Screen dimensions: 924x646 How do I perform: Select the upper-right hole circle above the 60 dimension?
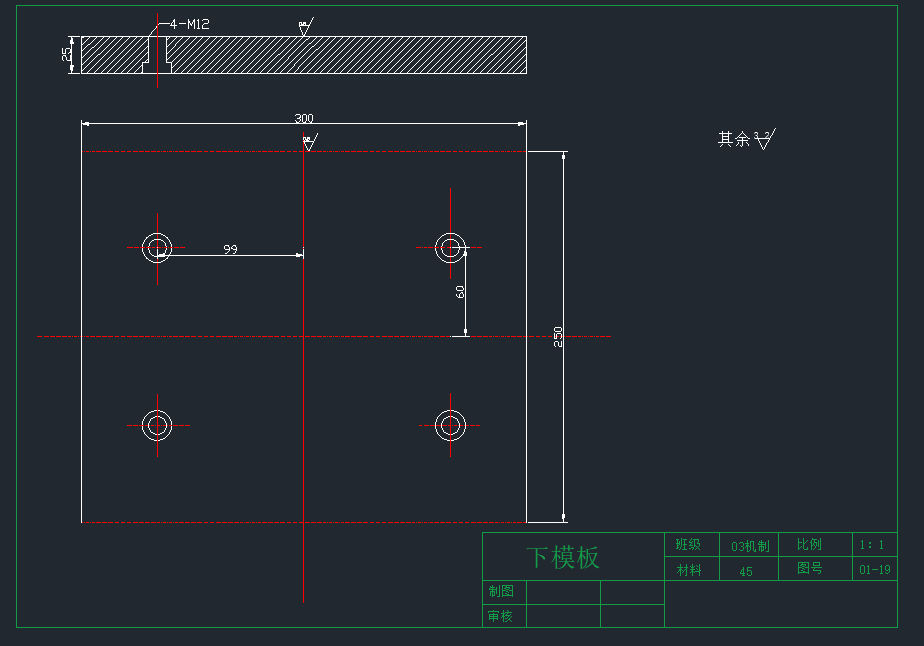click(x=450, y=248)
